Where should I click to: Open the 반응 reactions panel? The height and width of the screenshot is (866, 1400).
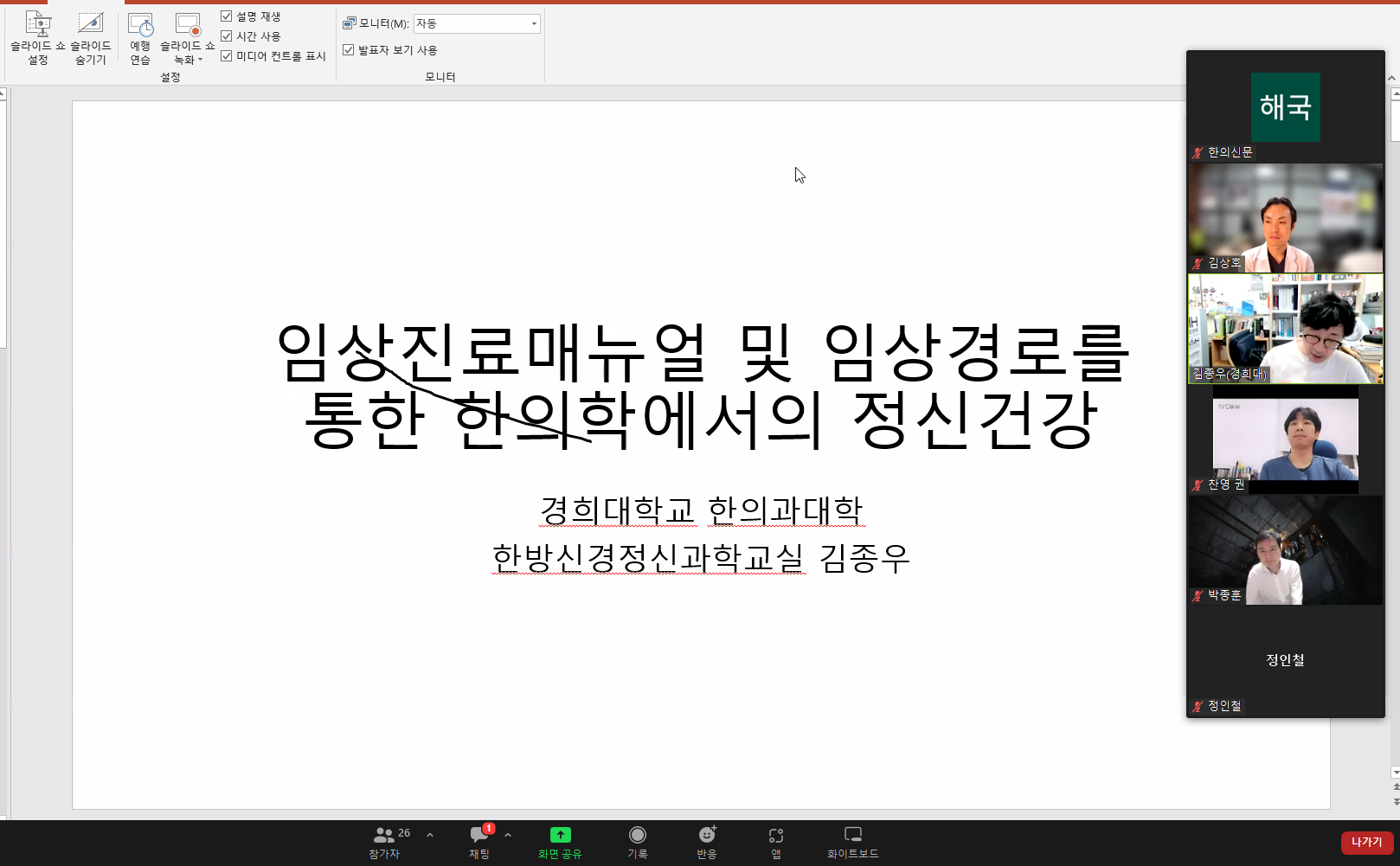(x=707, y=834)
